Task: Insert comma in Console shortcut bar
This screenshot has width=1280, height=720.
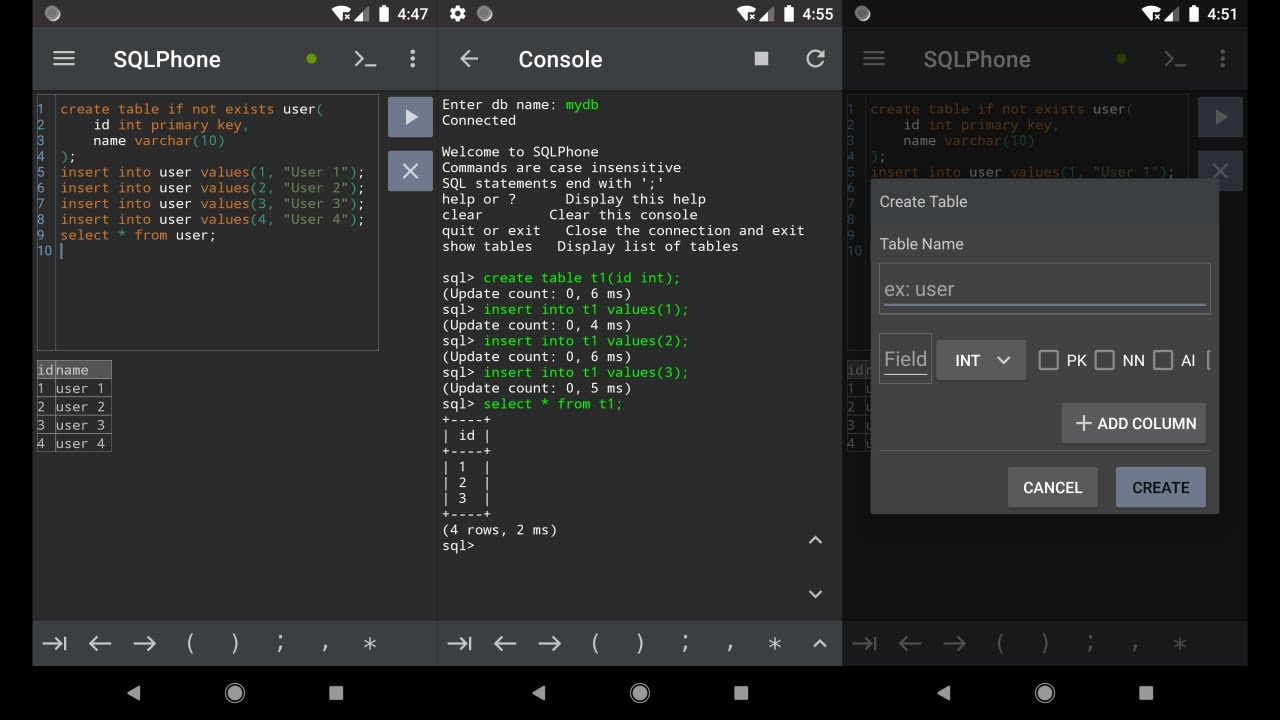Action: (730, 648)
